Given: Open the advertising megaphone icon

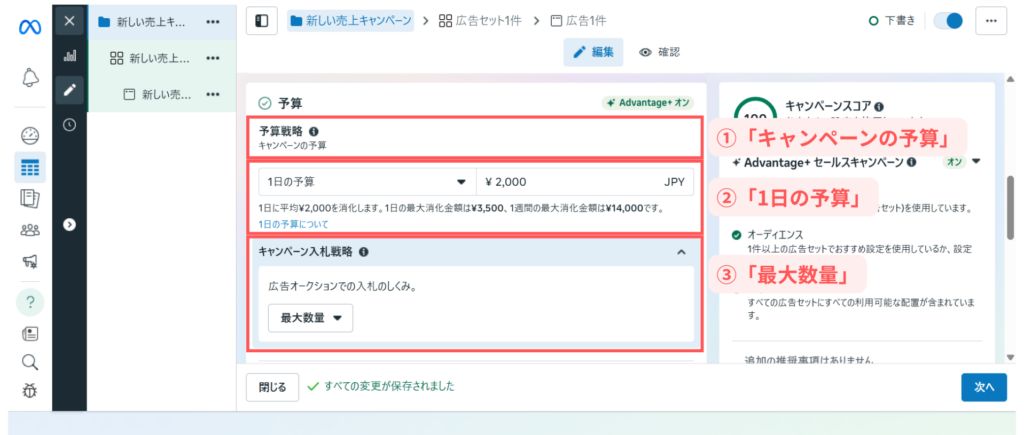Looking at the screenshot, I should 31,262.
